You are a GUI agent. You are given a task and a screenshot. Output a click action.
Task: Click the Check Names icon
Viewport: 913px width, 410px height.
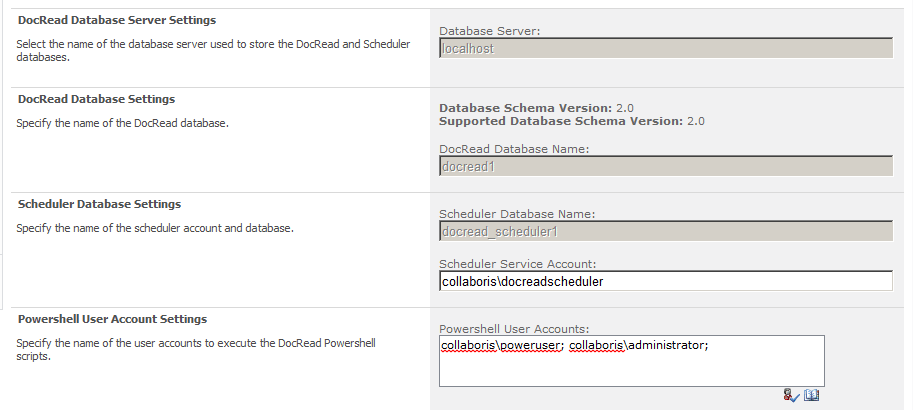pos(794,396)
